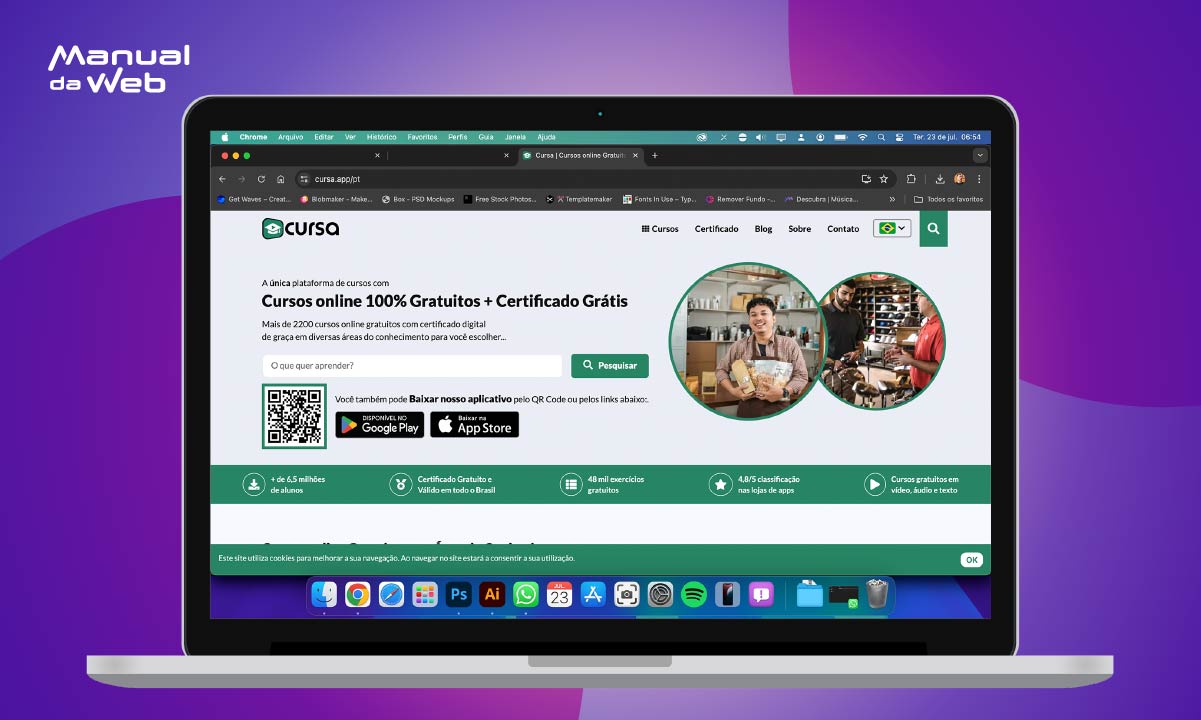Open the Templatemaker bookmark

(x=579, y=199)
